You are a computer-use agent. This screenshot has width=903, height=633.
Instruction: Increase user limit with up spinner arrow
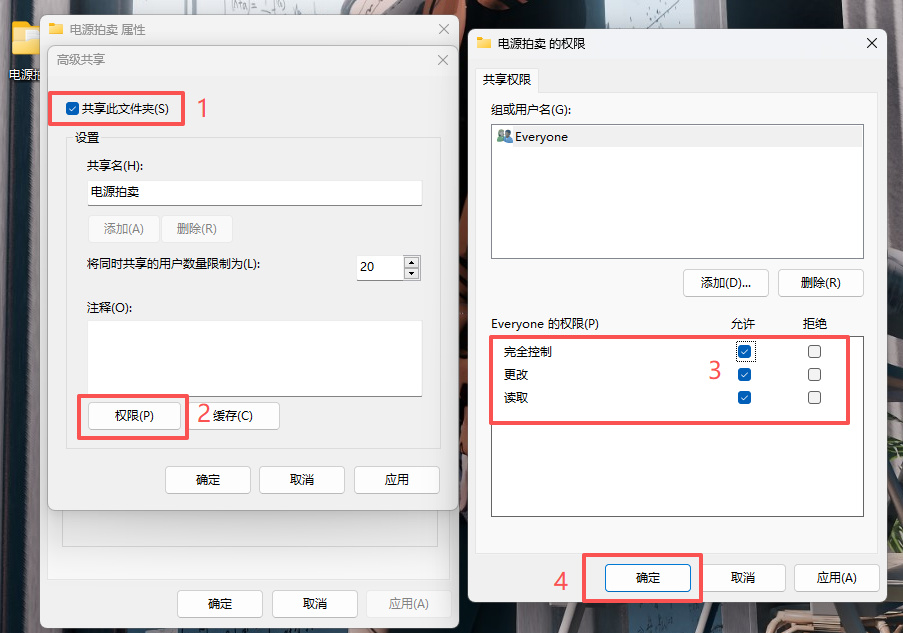411,262
